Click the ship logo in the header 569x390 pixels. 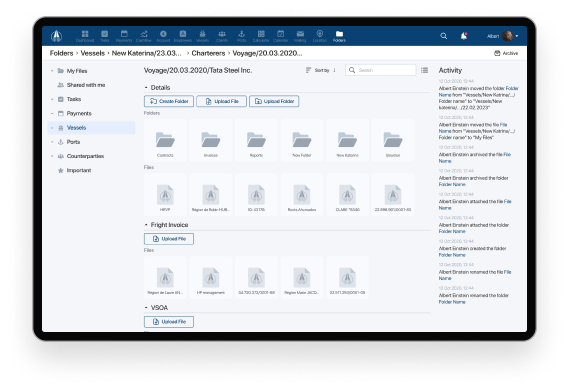[56, 36]
